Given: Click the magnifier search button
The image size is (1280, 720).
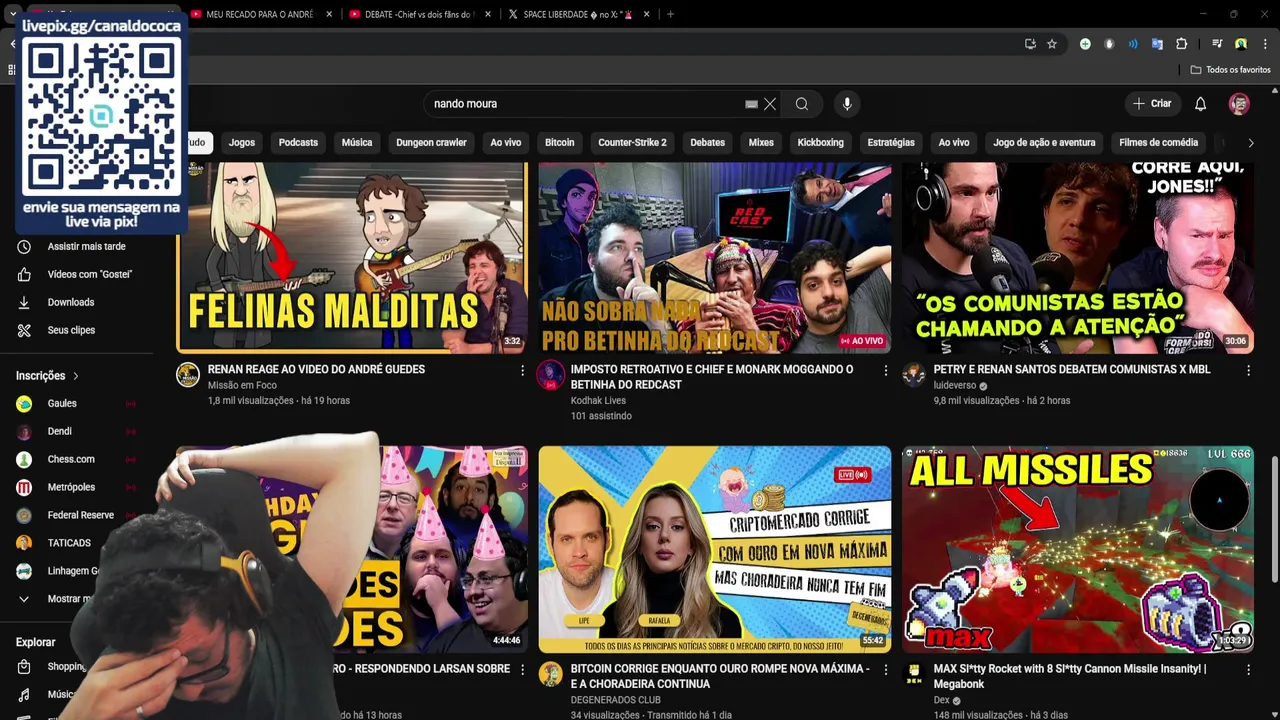Looking at the screenshot, I should (802, 104).
